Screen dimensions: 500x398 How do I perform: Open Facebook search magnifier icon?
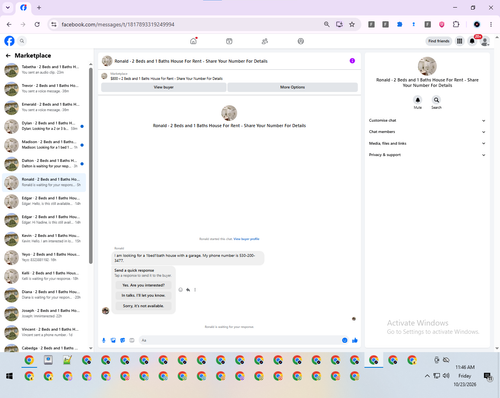click(22, 41)
